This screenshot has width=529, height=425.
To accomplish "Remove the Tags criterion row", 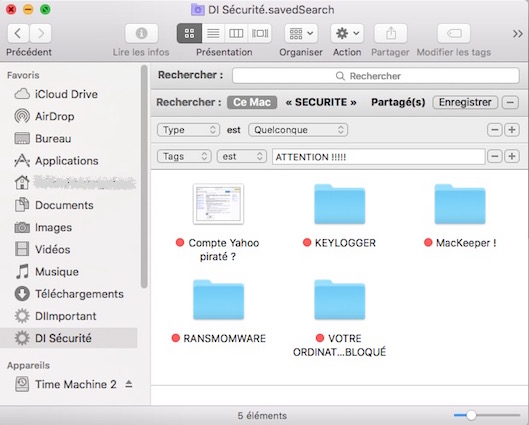I will 495,157.
